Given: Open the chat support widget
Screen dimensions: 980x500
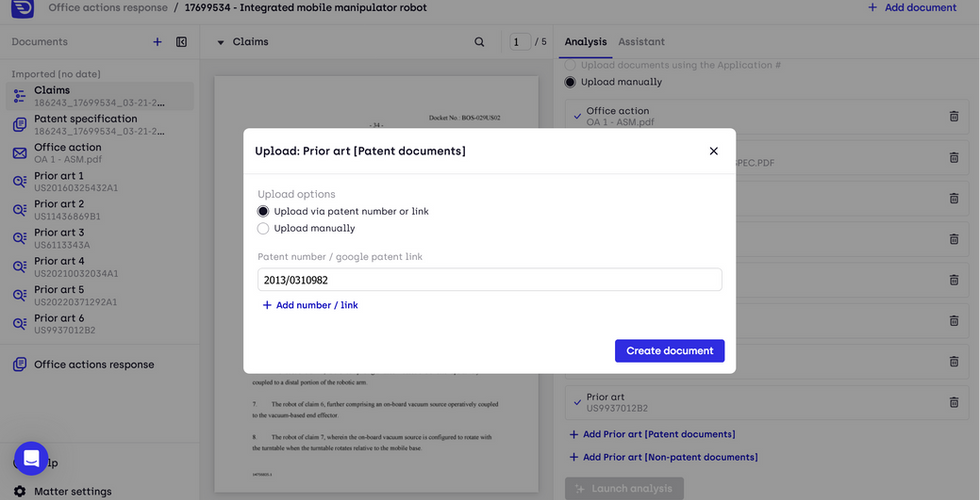Looking at the screenshot, I should point(31,458).
